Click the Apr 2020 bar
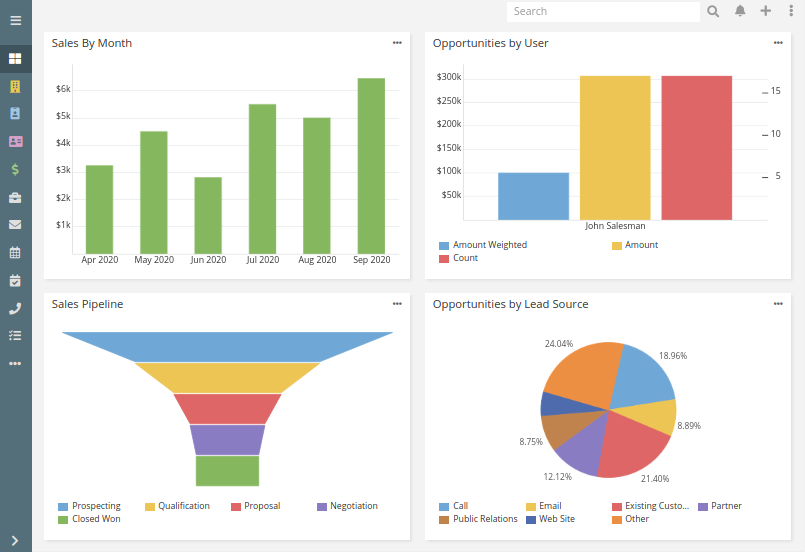805x552 pixels. point(100,210)
